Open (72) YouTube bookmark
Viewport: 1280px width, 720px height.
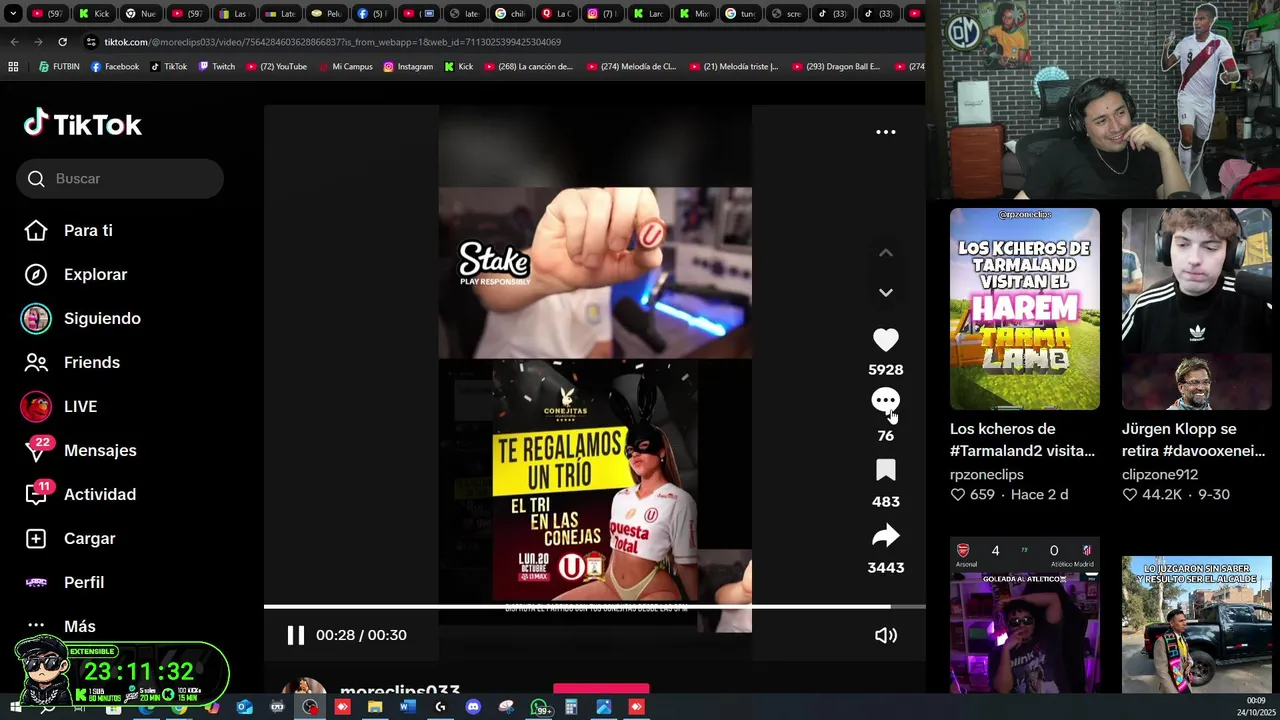tap(276, 67)
